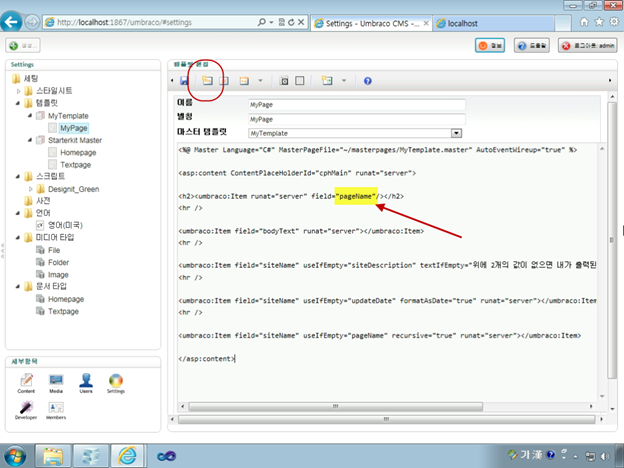
Task: Select the MyTemplate tree node
Action: tap(68, 116)
